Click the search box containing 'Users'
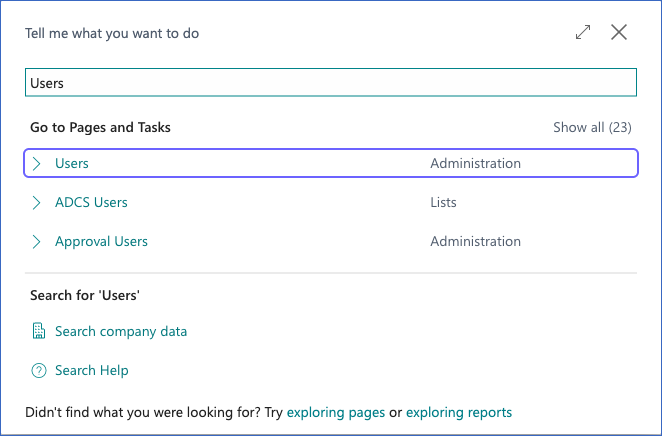662x436 pixels. (x=331, y=83)
